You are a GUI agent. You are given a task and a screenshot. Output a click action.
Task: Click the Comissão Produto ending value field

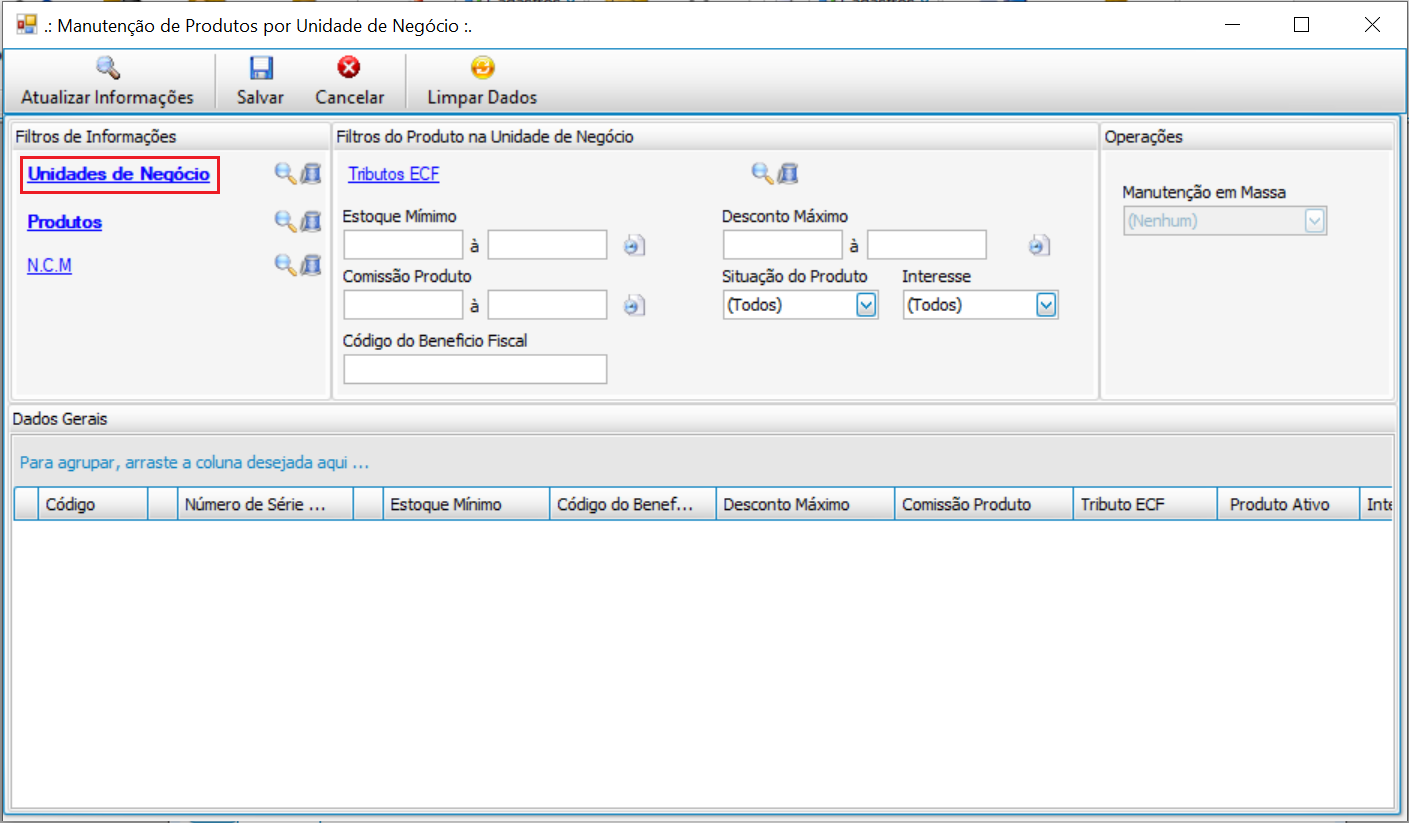[x=547, y=305]
